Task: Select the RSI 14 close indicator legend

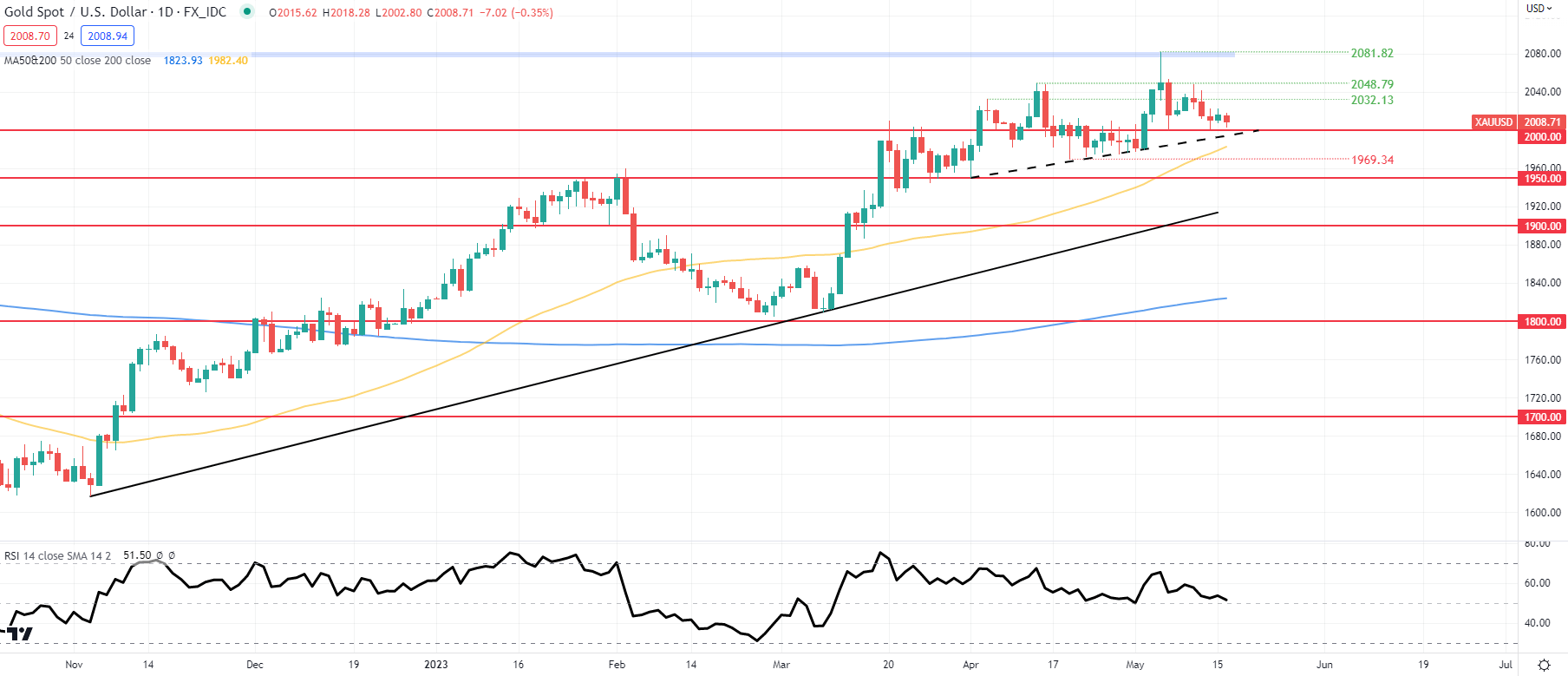Action: (57, 555)
